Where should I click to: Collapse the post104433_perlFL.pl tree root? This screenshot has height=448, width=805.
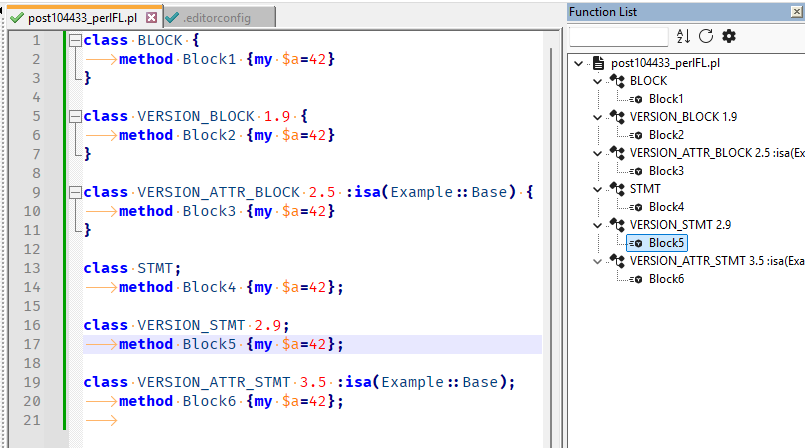click(x=579, y=63)
